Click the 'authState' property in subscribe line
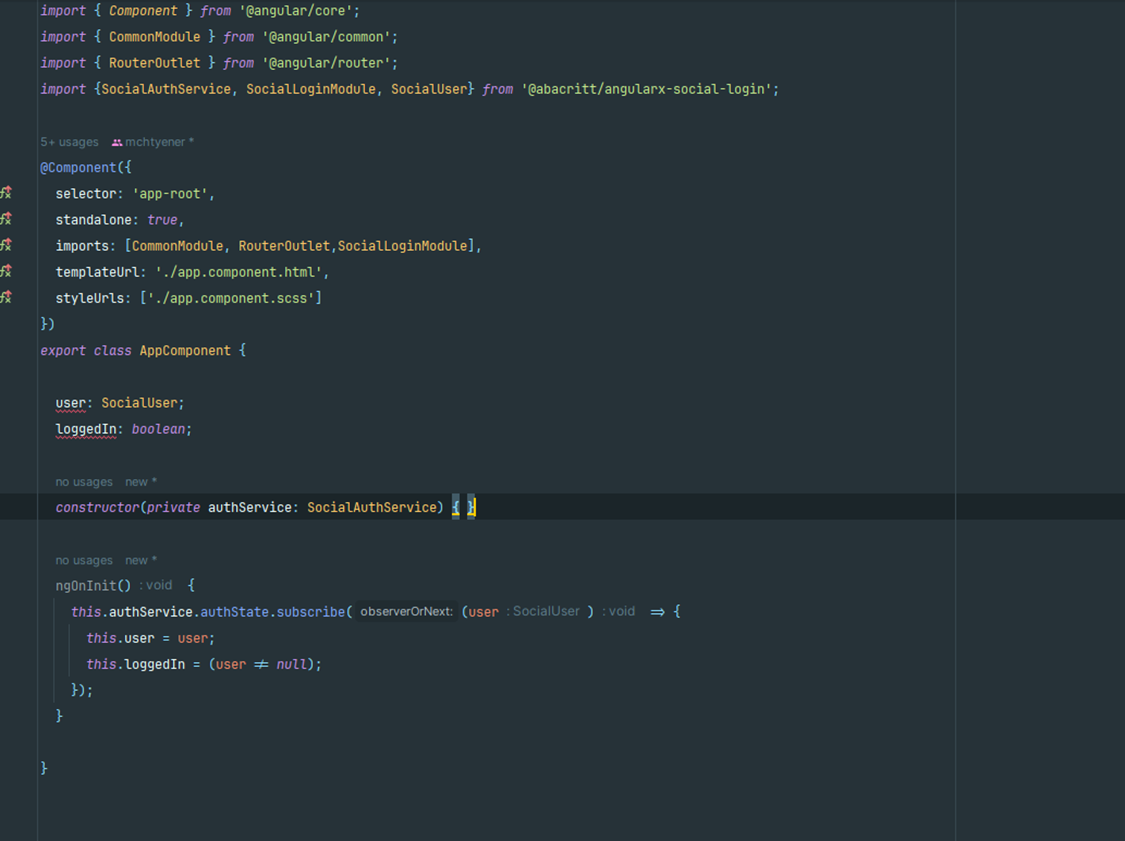This screenshot has height=841, width=1125. [235, 612]
